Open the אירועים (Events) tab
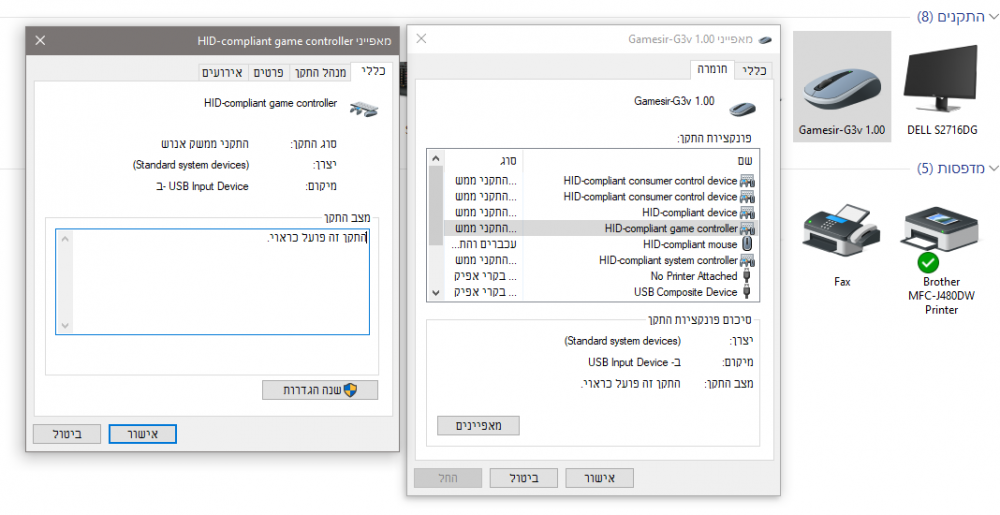The width and height of the screenshot is (1000, 515). [222, 72]
